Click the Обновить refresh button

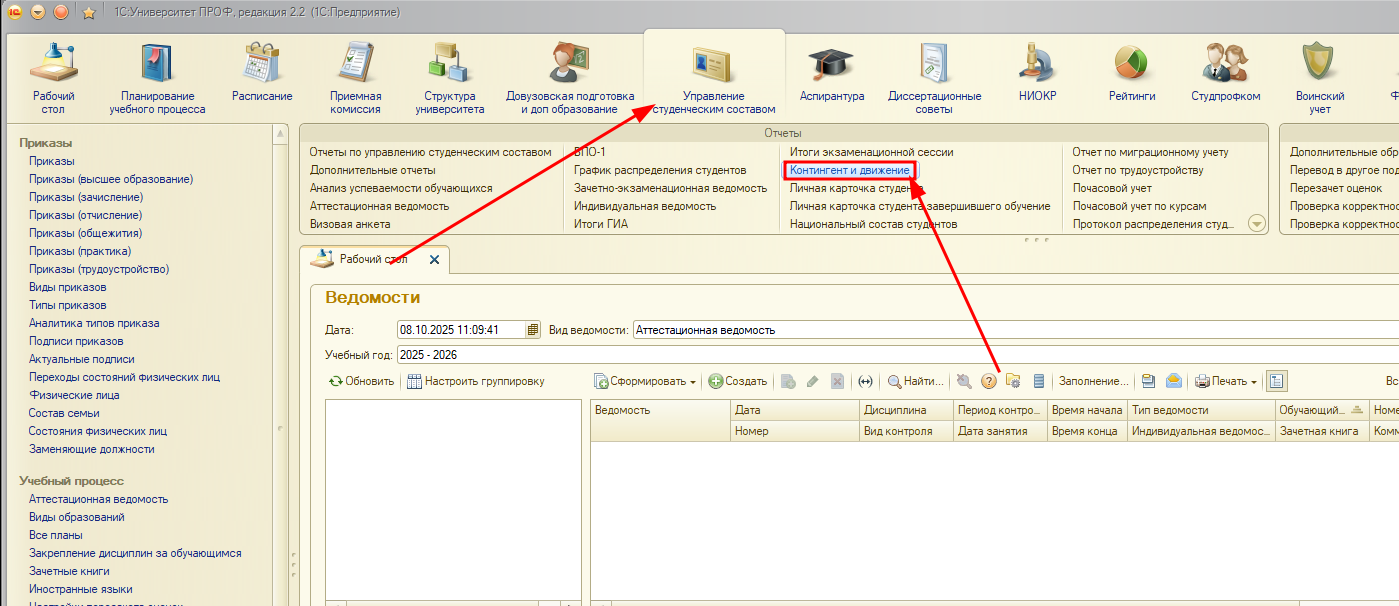[x=362, y=381]
